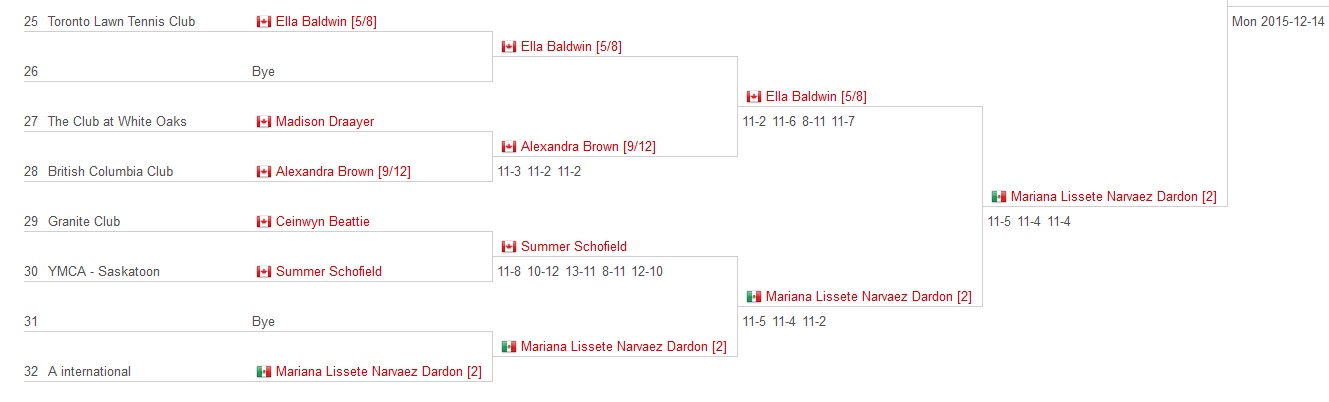Open Alexandra Brown [9/12] at draw position 28
The height and width of the screenshot is (402, 1329).
343,172
